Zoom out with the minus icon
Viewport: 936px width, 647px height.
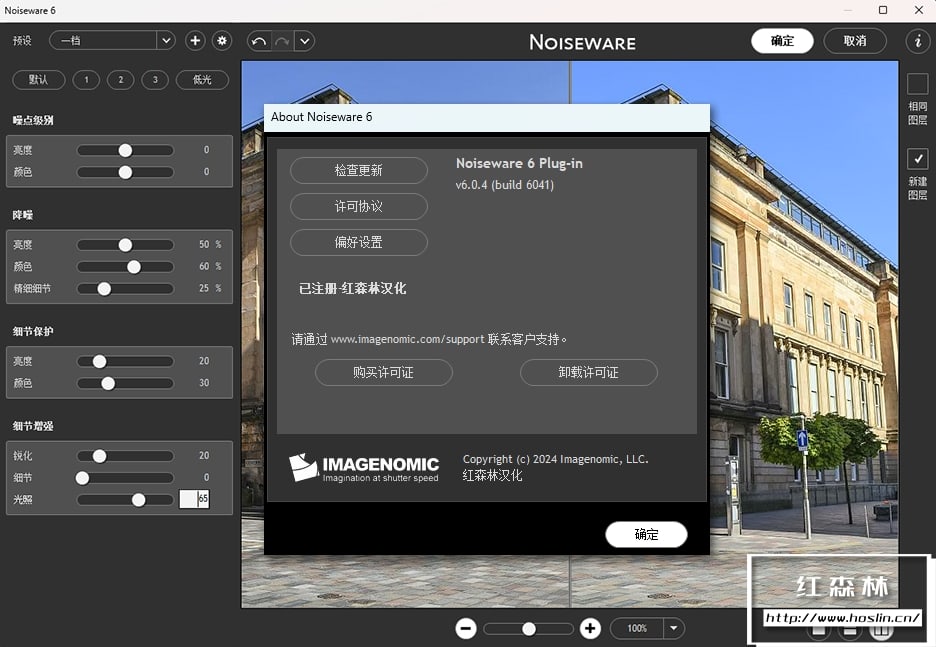[466, 628]
